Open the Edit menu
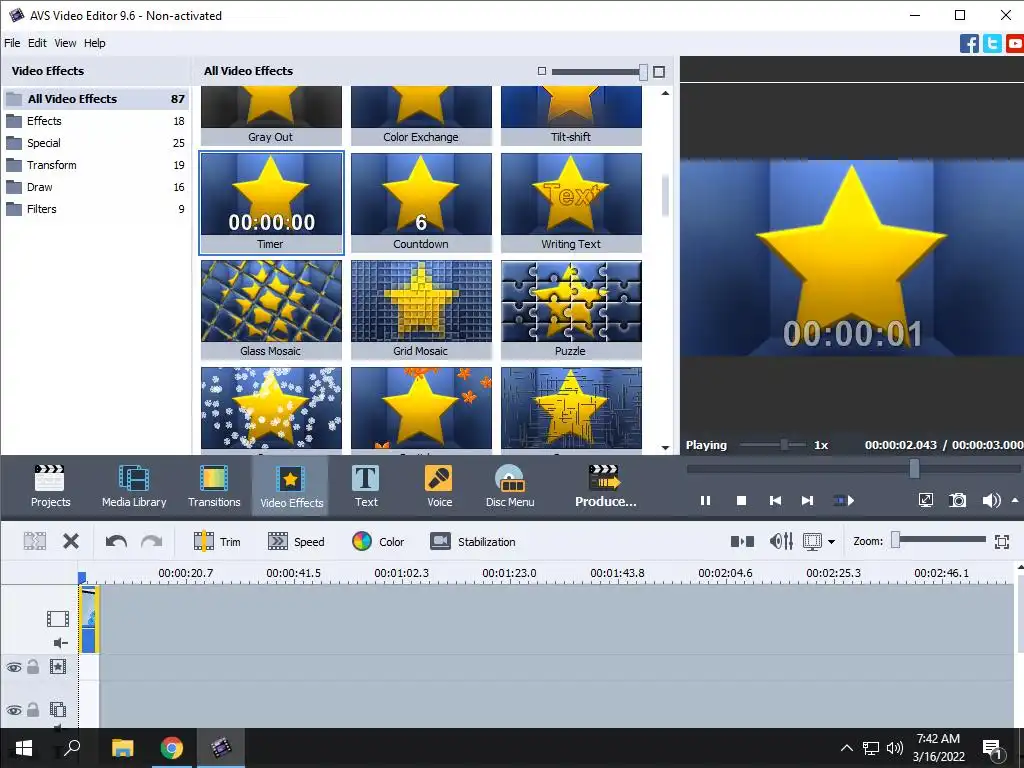The height and width of the screenshot is (768, 1024). [37, 43]
